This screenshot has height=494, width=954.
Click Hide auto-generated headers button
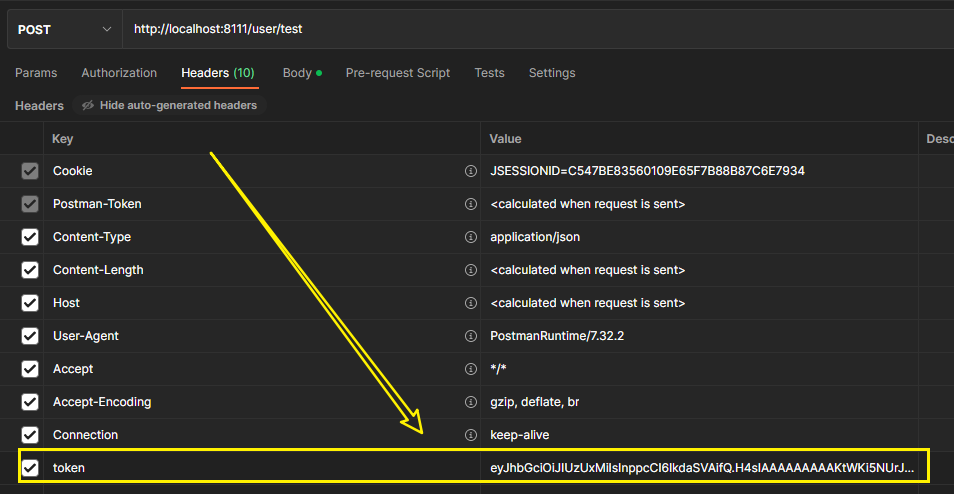[168, 105]
